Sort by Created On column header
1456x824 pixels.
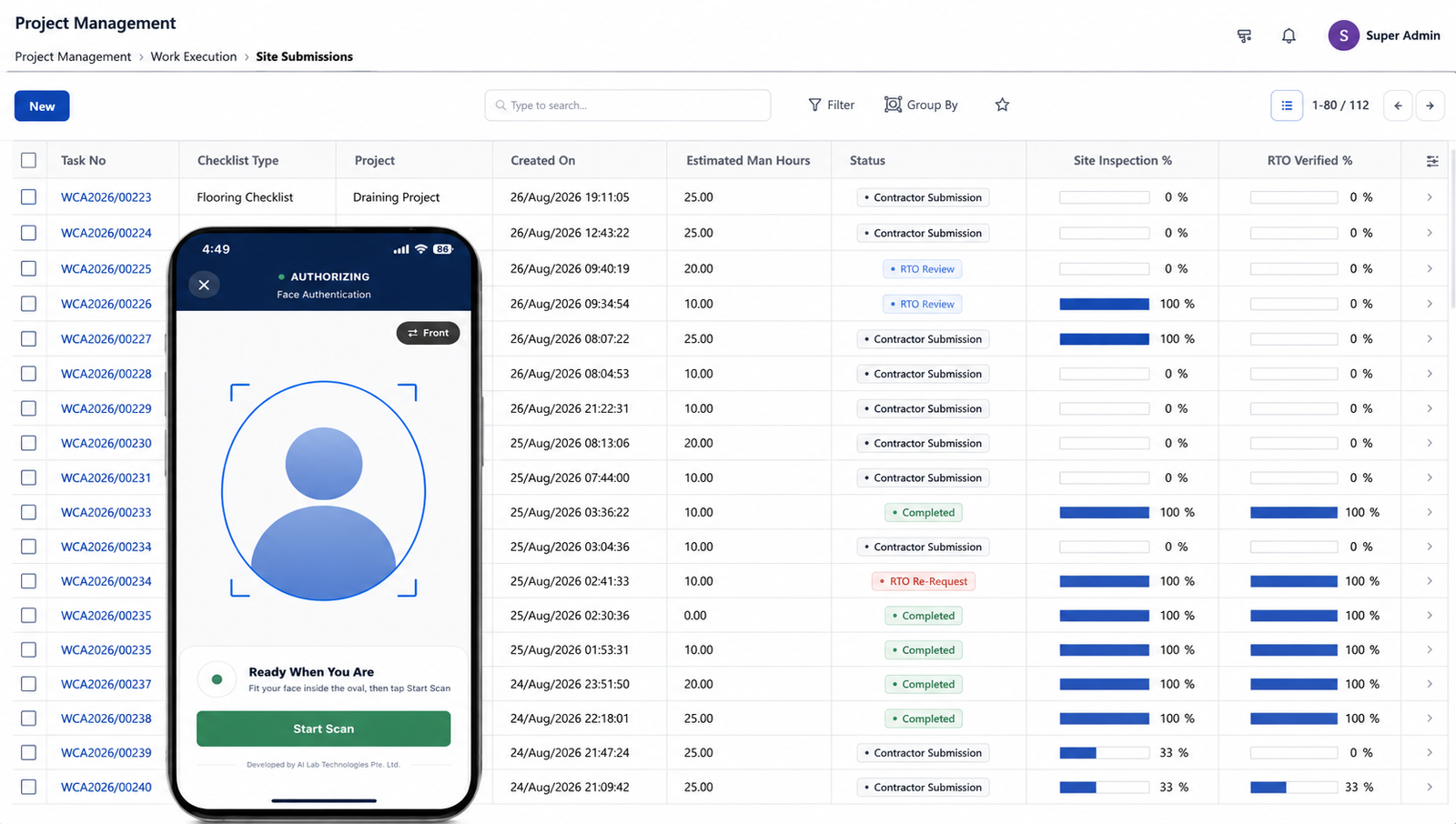(x=542, y=160)
